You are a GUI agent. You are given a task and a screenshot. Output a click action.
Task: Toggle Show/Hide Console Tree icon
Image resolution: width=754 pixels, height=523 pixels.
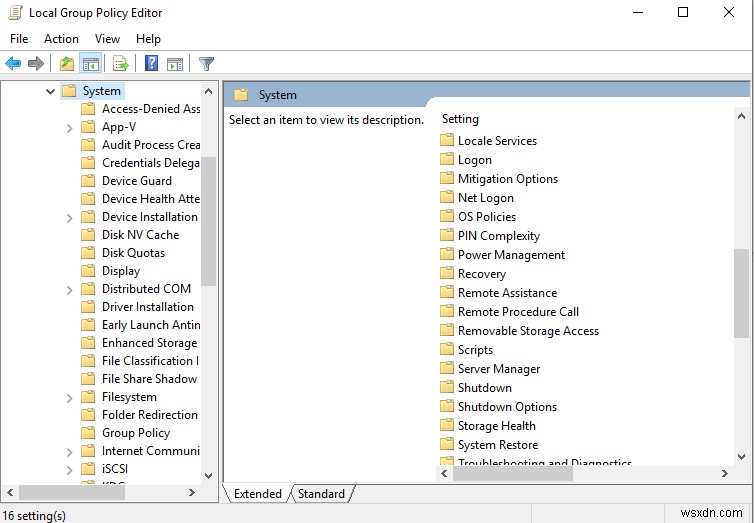tap(90, 63)
